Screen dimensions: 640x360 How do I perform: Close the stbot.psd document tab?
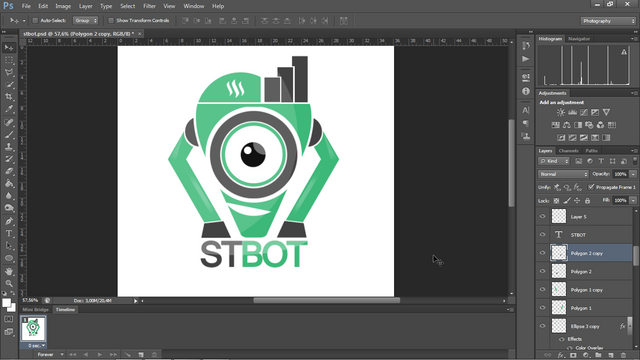(x=139, y=34)
